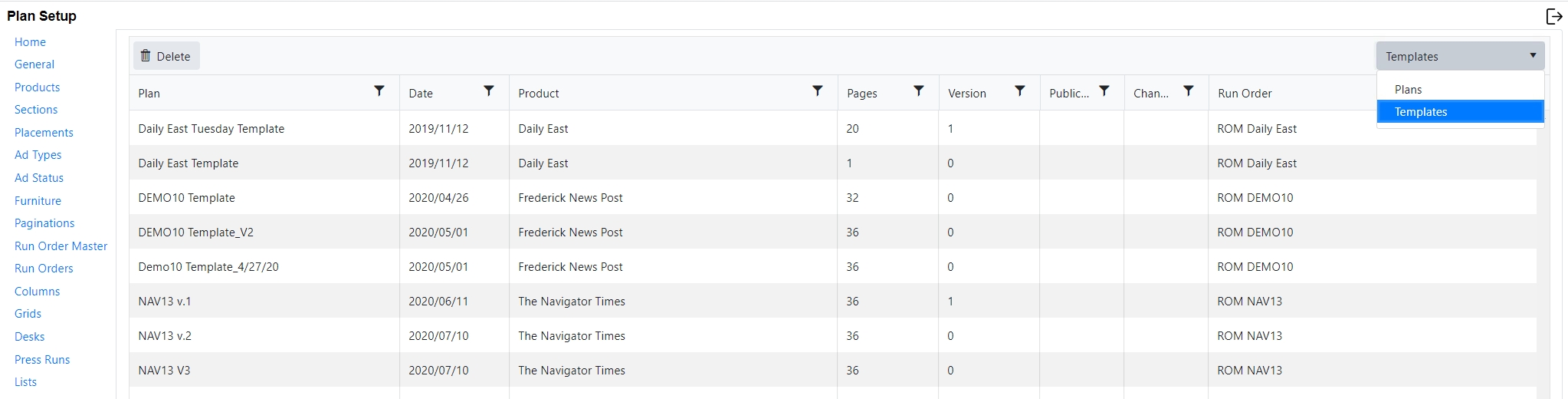Choose Plans from the dropdown list
Viewport: 1568px width, 399px height.
[1408, 90]
